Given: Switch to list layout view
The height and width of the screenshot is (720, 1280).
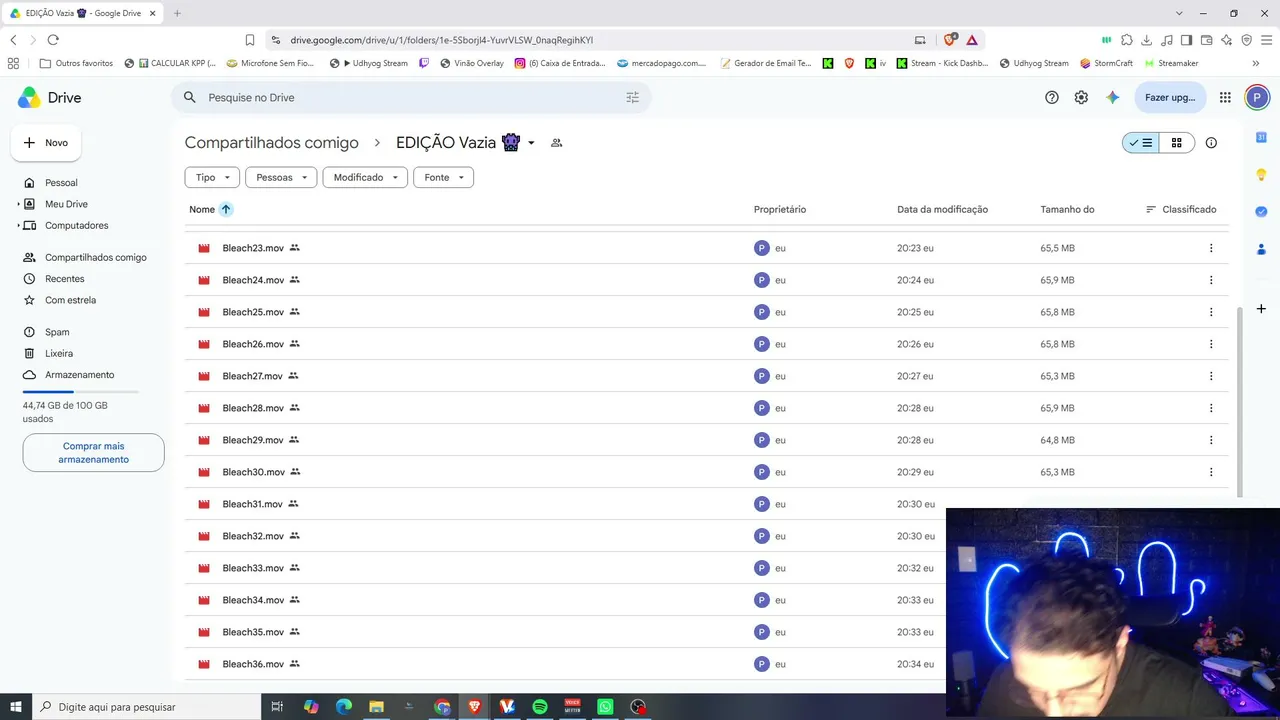Looking at the screenshot, I should coord(1141,143).
